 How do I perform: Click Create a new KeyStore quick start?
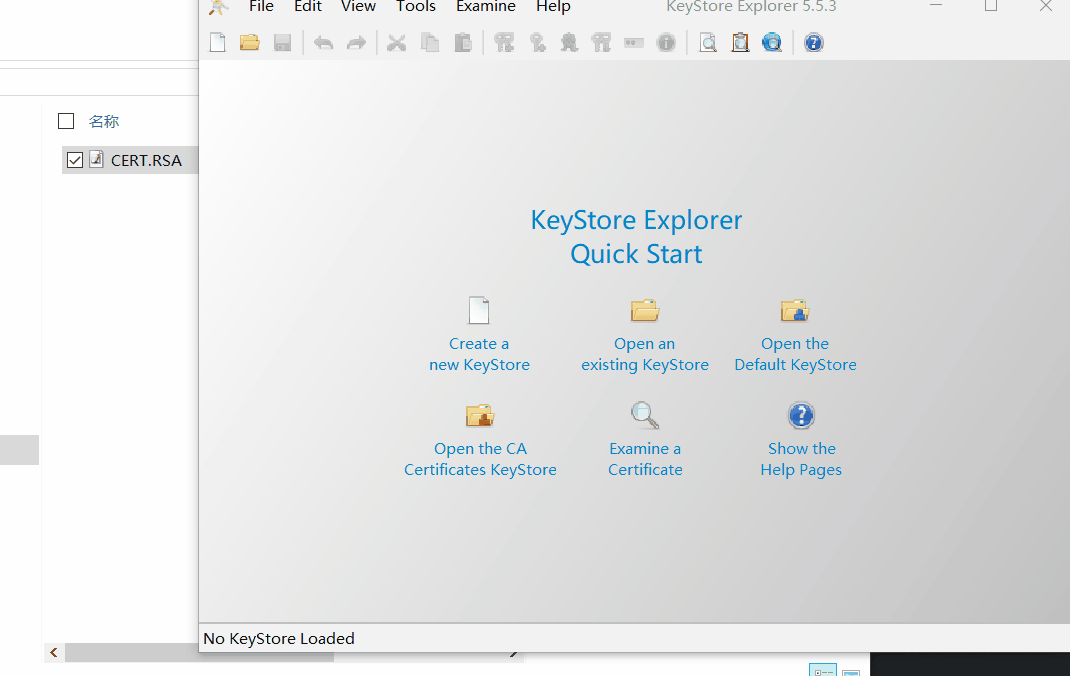tap(479, 335)
